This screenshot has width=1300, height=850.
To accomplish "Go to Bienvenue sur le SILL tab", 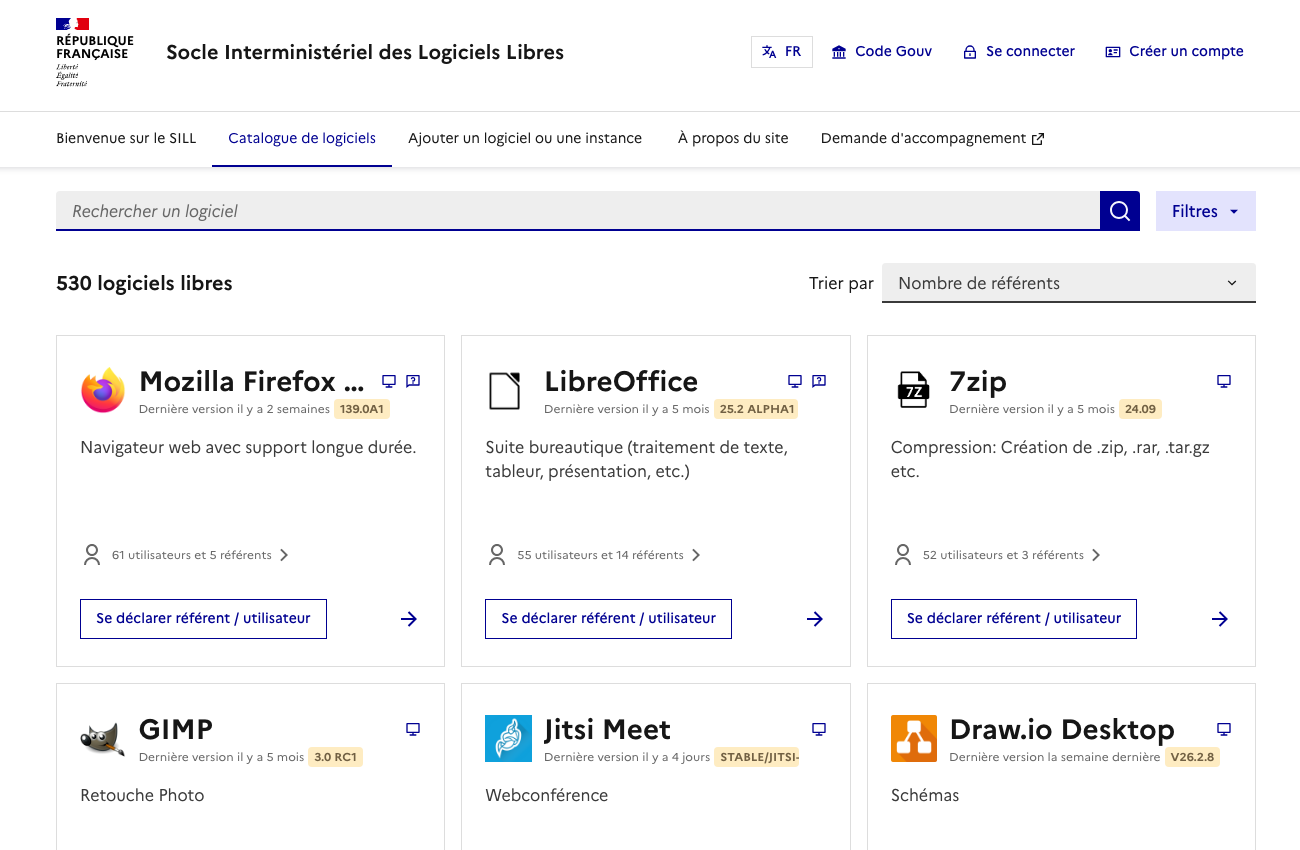I will click(126, 139).
